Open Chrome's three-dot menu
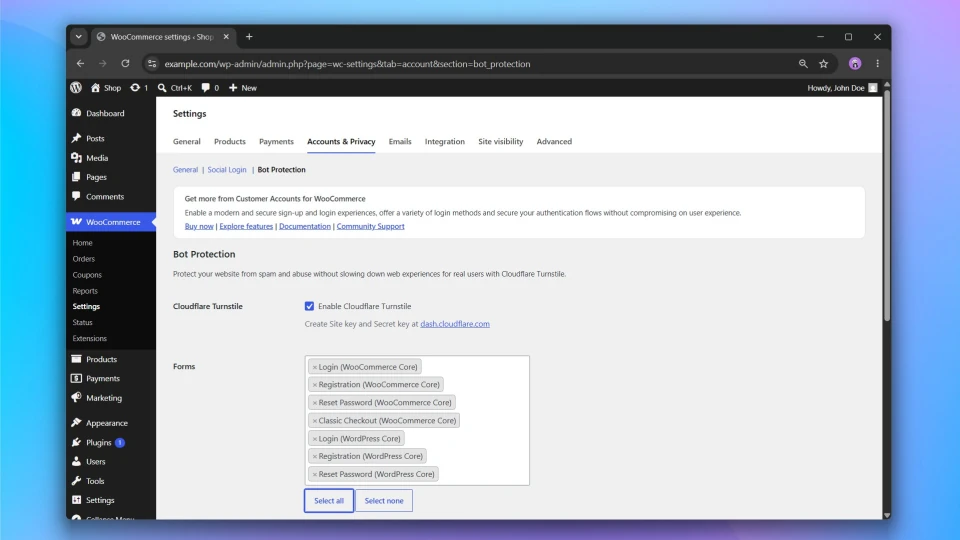The height and width of the screenshot is (540, 960). pos(877,64)
